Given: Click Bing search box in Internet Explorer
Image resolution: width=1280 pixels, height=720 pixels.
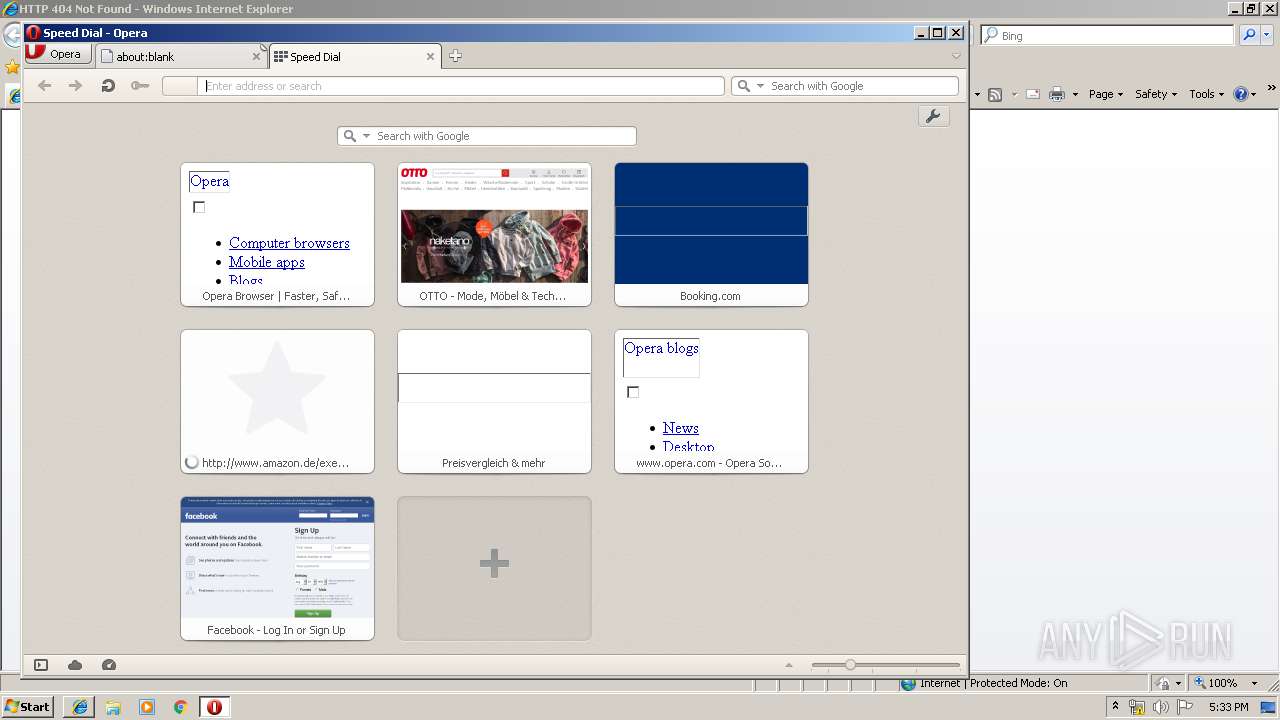Looking at the screenshot, I should click(1107, 35).
